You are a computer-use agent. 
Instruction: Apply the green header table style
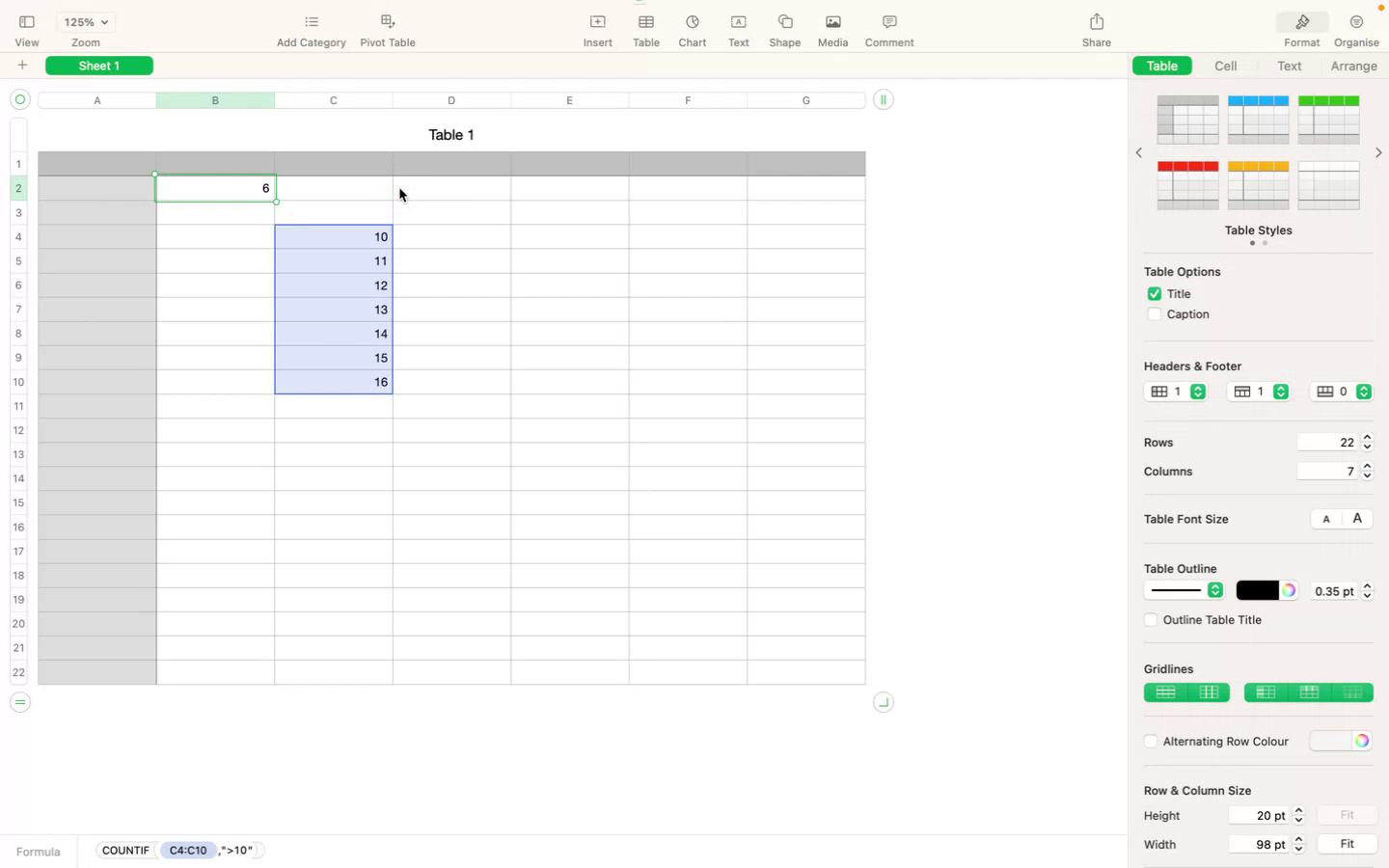tap(1329, 120)
